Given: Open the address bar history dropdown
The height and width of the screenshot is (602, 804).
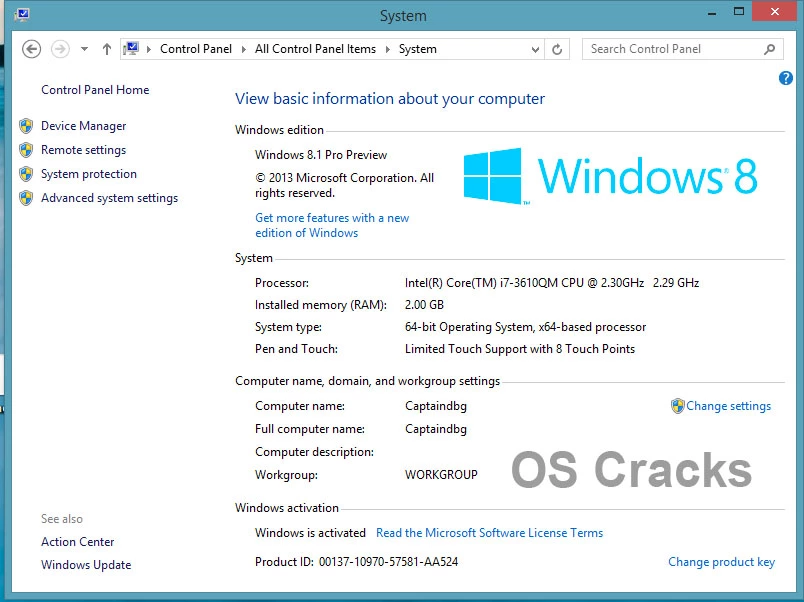Looking at the screenshot, I should point(535,49).
